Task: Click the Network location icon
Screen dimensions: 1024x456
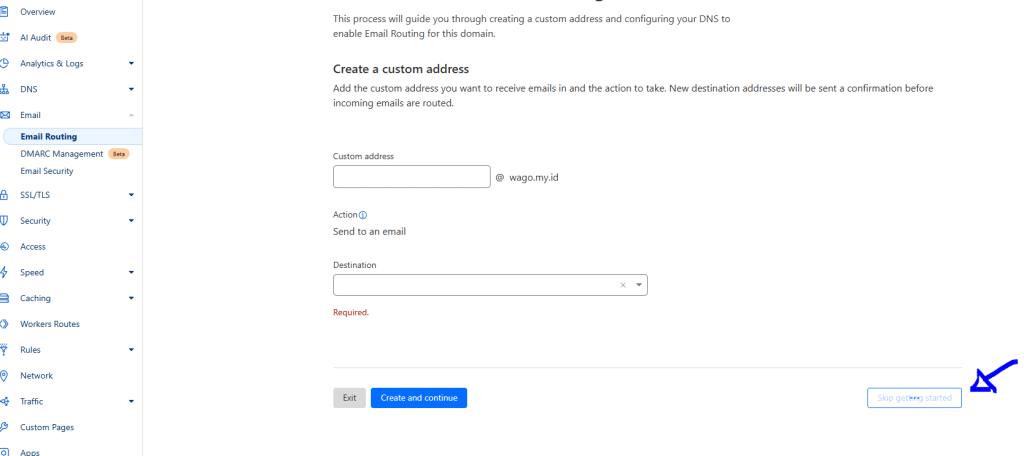Action: 5,376
